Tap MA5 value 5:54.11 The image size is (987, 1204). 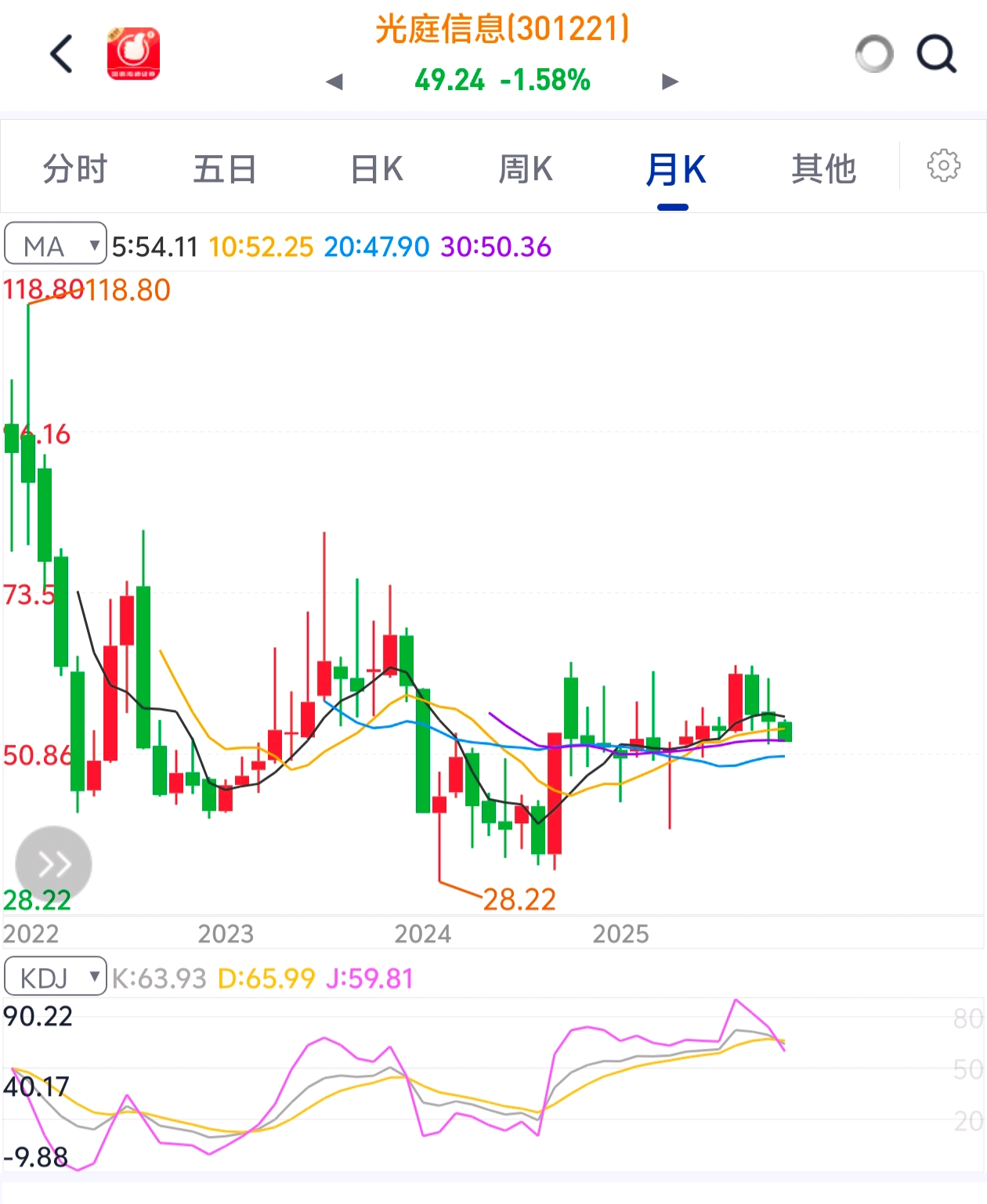(155, 247)
